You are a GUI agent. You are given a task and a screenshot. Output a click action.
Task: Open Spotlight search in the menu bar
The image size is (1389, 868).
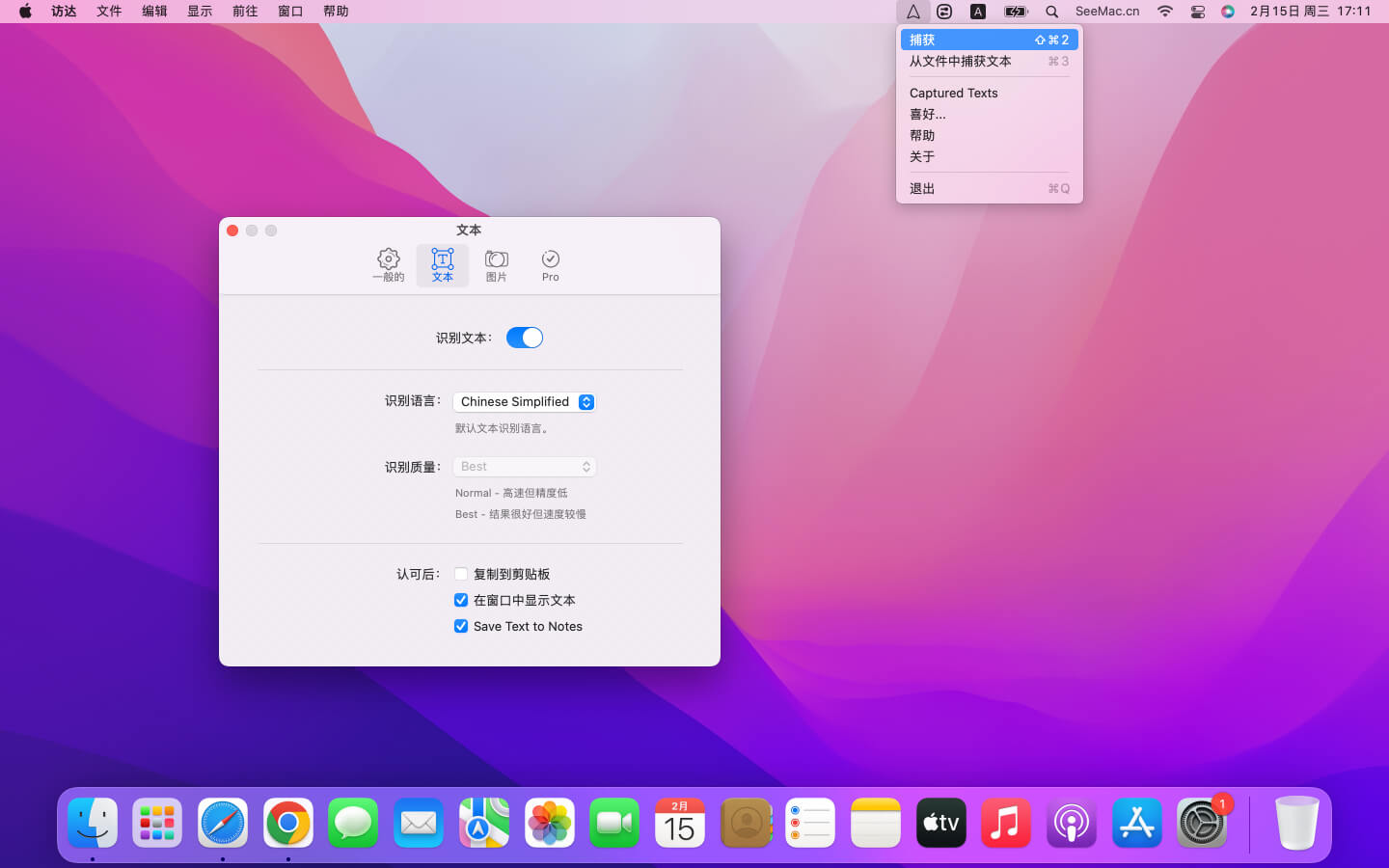(1051, 12)
